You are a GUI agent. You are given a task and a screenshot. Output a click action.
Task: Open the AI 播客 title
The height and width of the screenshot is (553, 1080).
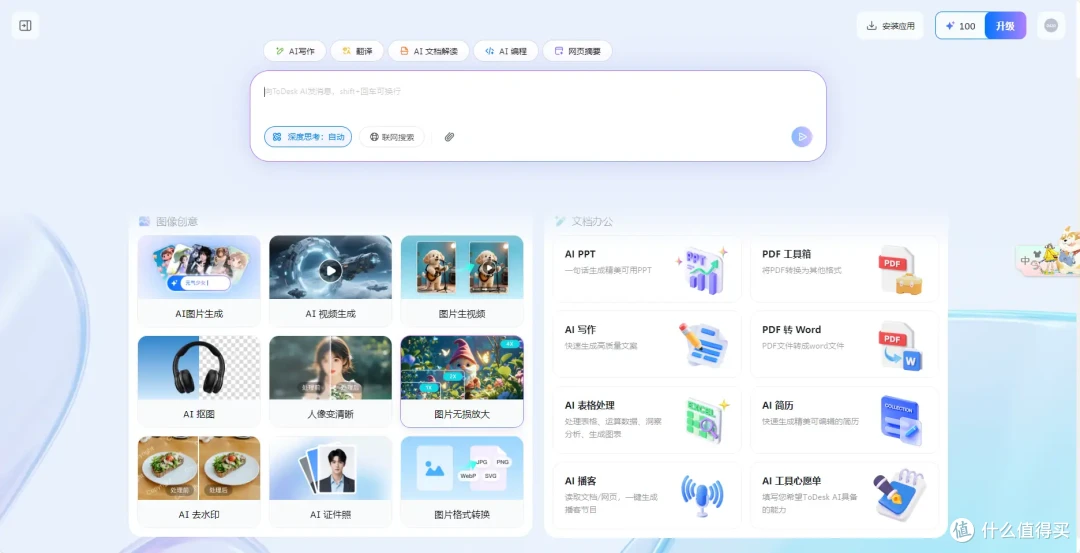(580, 481)
